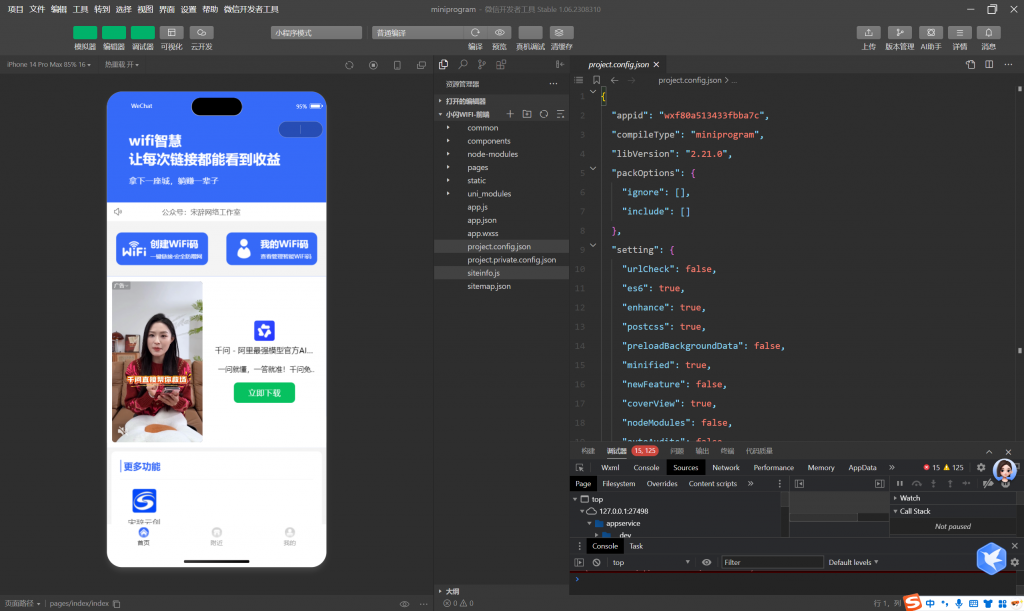The width and height of the screenshot is (1024, 611).
Task: Open the 工具 menu
Action: pos(81,9)
